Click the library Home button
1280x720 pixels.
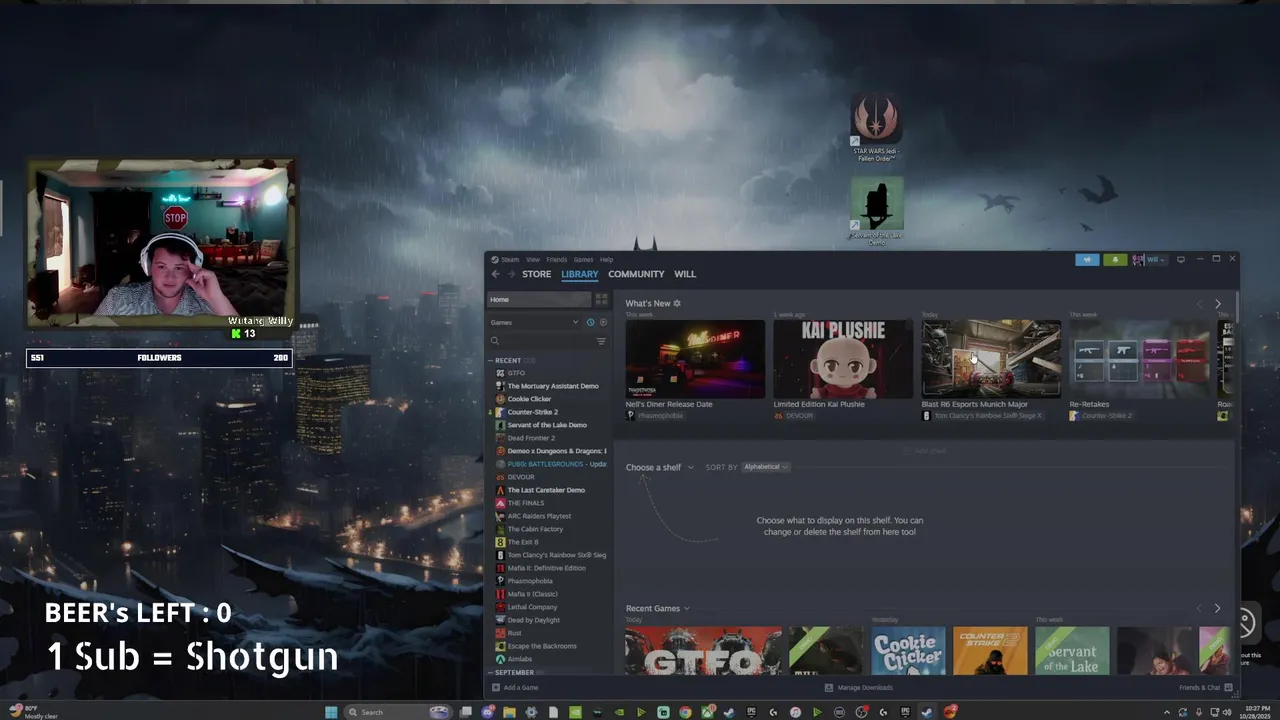click(x=539, y=299)
